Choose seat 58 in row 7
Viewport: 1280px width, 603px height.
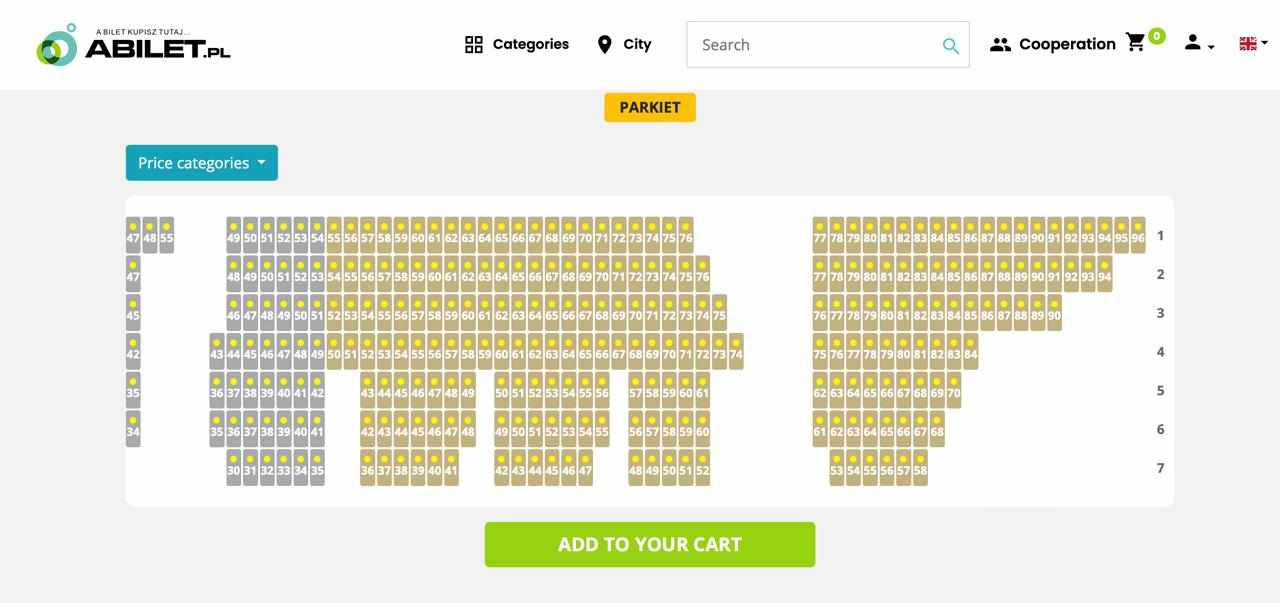point(920,468)
